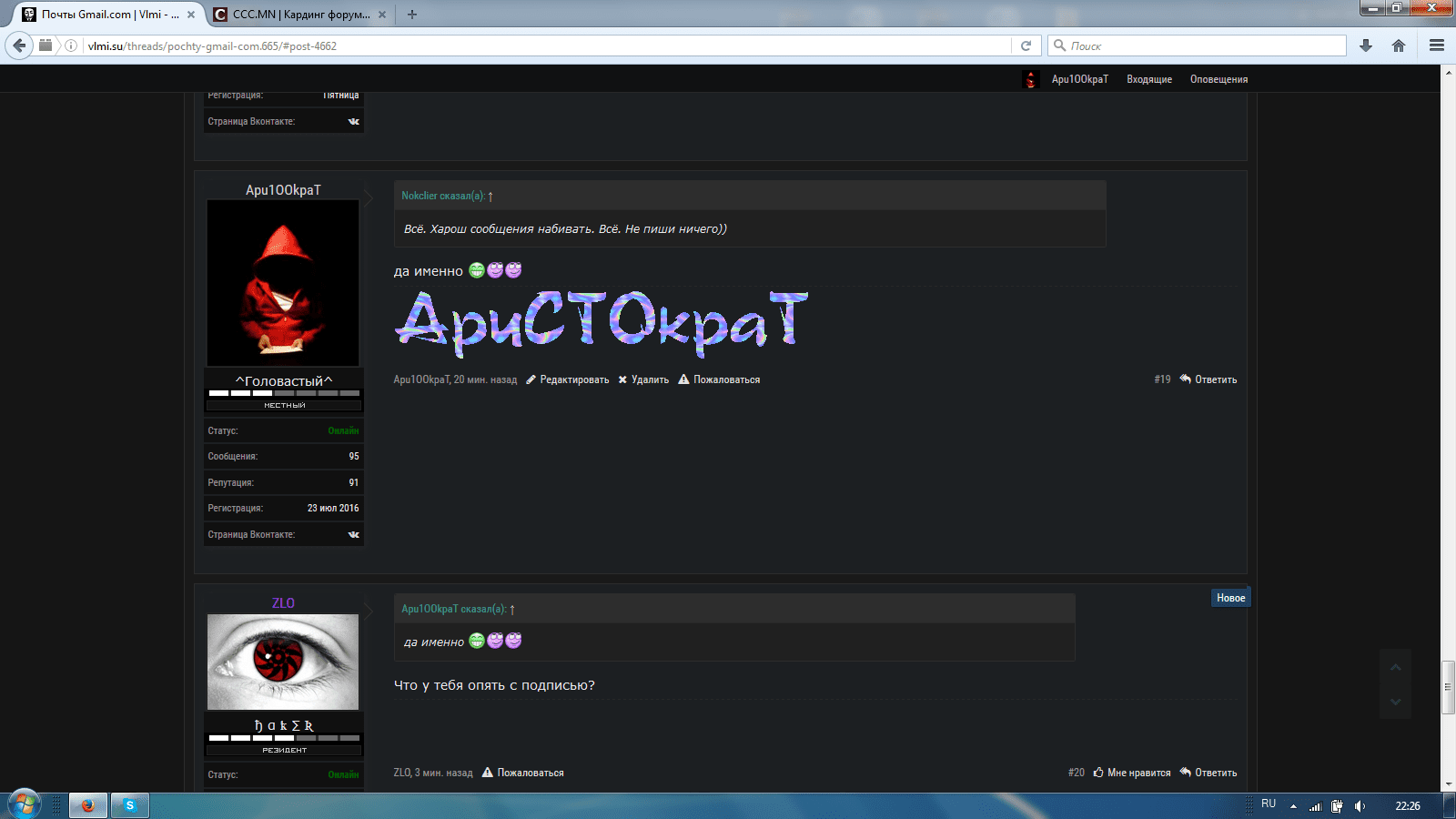
Task: Click Удалить to delete post #19
Action: point(649,379)
